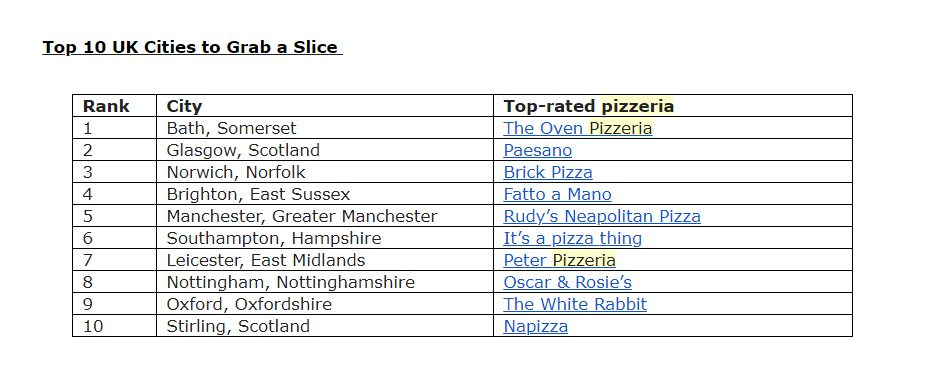This screenshot has width=932, height=384.
Task: Open The Oven Pizzeria link
Action: pos(577,128)
